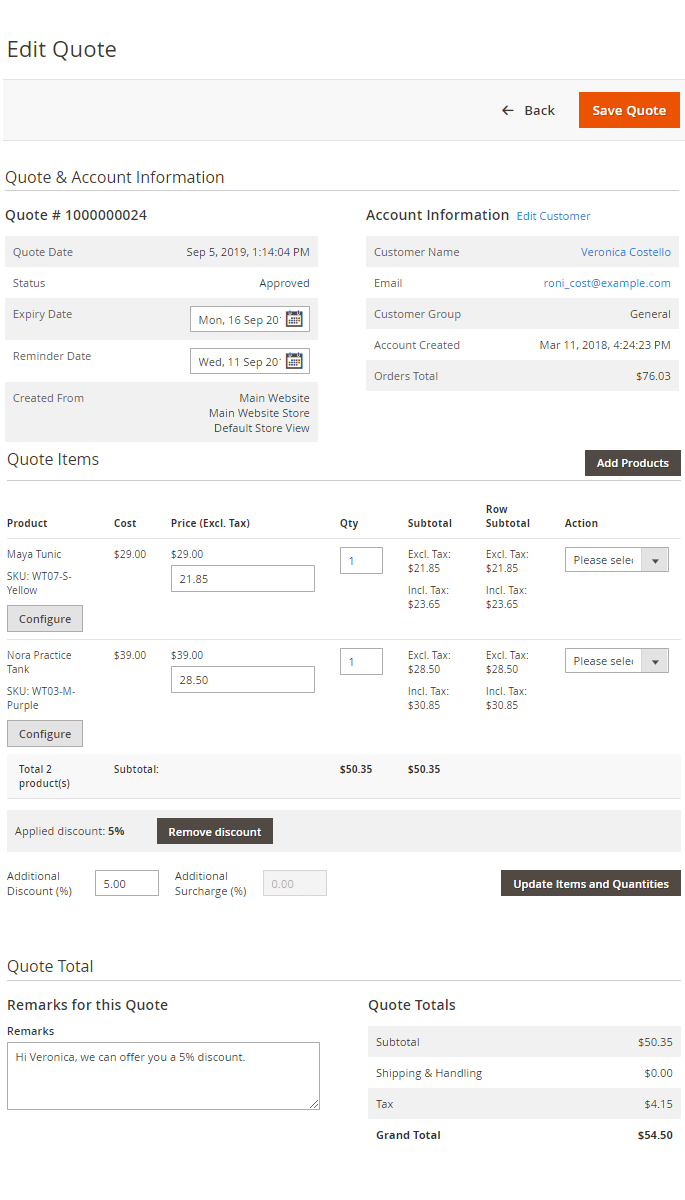Open the Veronica Costello customer link
Viewport: 685px width, 1200px height.
coord(625,252)
